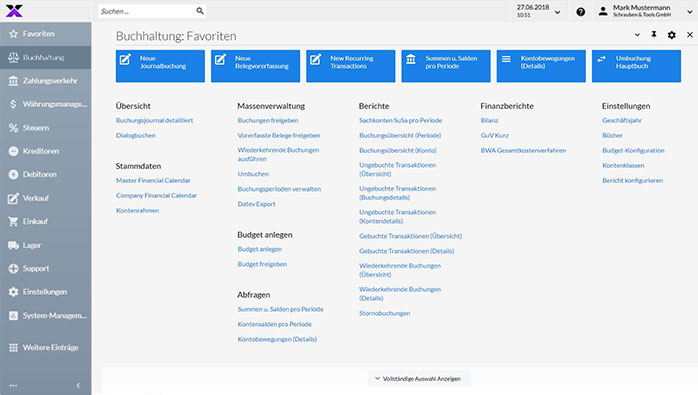This screenshot has height=395, width=698.
Task: Select Kreditoren in the sidebar menu
Action: (45, 151)
